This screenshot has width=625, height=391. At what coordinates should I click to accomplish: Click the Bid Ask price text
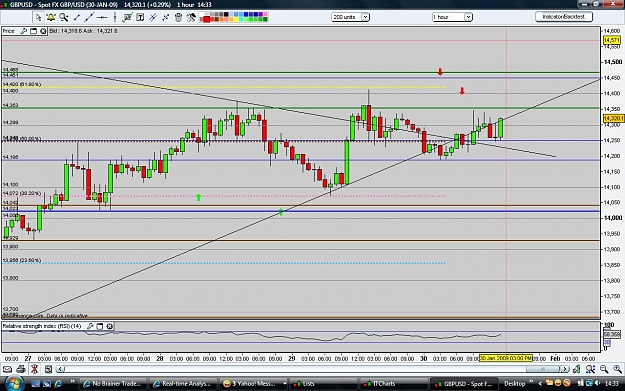click(83, 31)
